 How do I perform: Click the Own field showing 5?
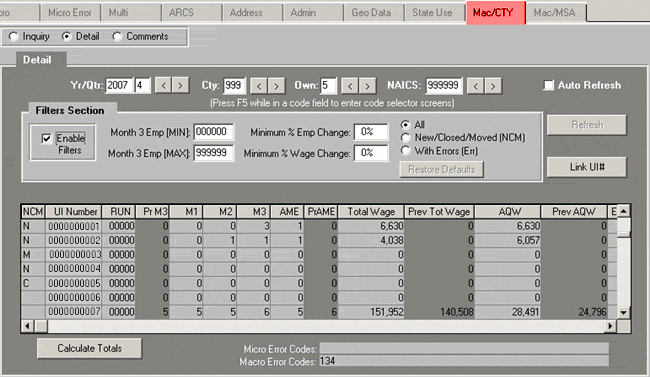point(328,86)
